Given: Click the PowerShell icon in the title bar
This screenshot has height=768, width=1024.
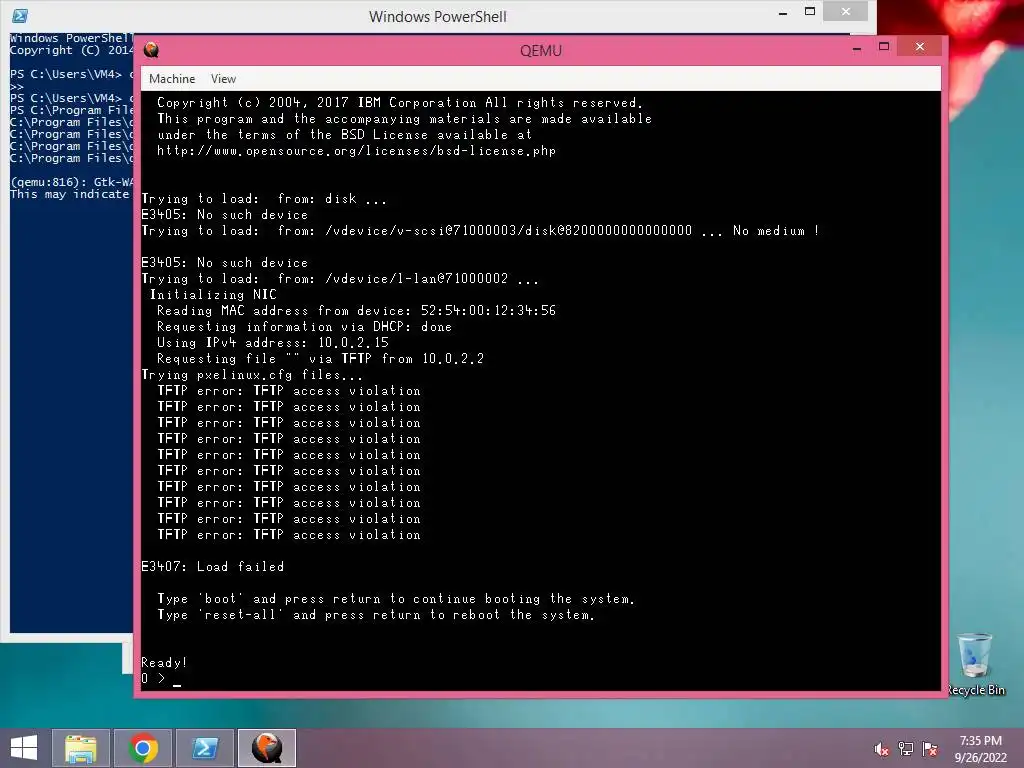Looking at the screenshot, I should pyautogui.click(x=20, y=16).
